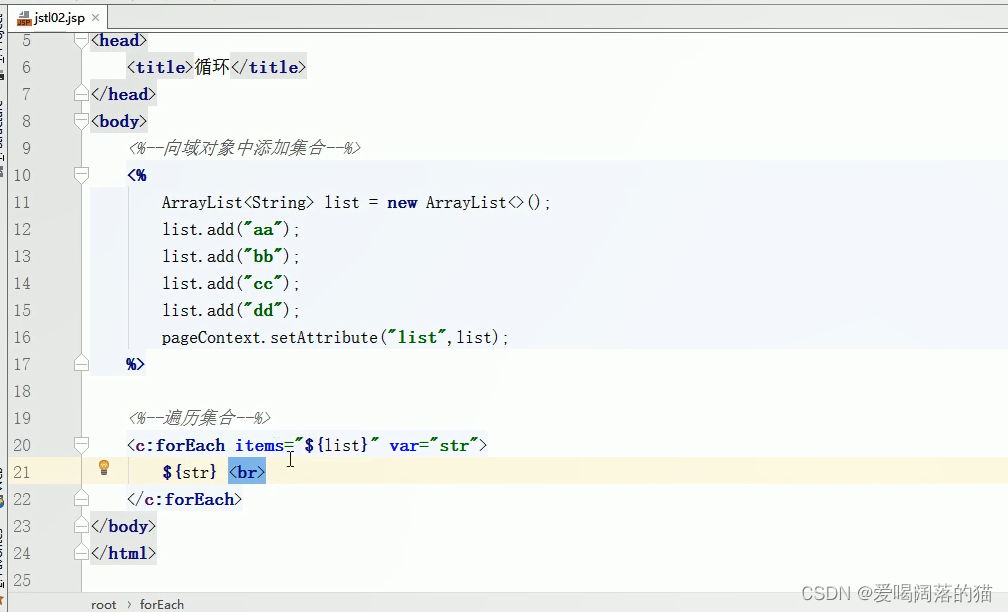Viewport: 1008px width, 612px height.
Task: Click the fold end marker on line 24
Action: pos(81,553)
